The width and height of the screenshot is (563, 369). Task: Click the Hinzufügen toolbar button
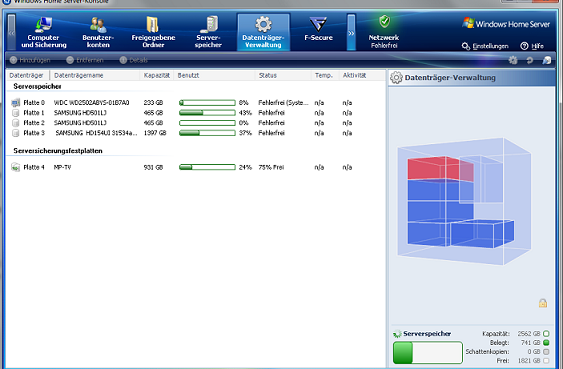point(30,60)
